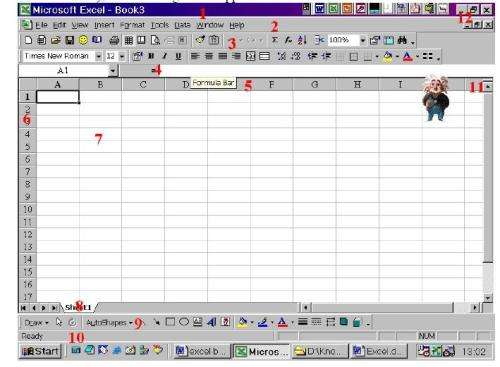The image size is (500, 367).
Task: Click the Dash Style icon in Drawing toolbar
Action: click(x=316, y=322)
